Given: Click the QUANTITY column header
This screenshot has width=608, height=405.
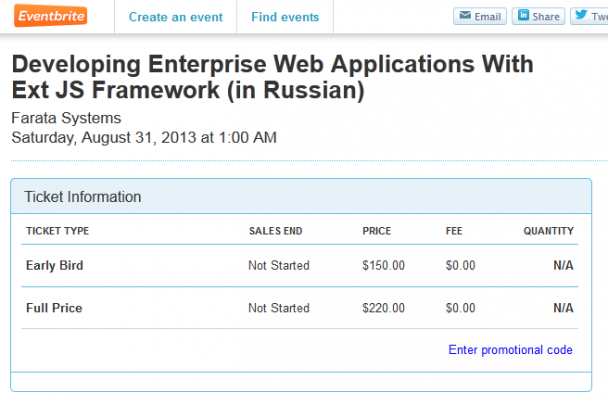Looking at the screenshot, I should [x=548, y=231].
